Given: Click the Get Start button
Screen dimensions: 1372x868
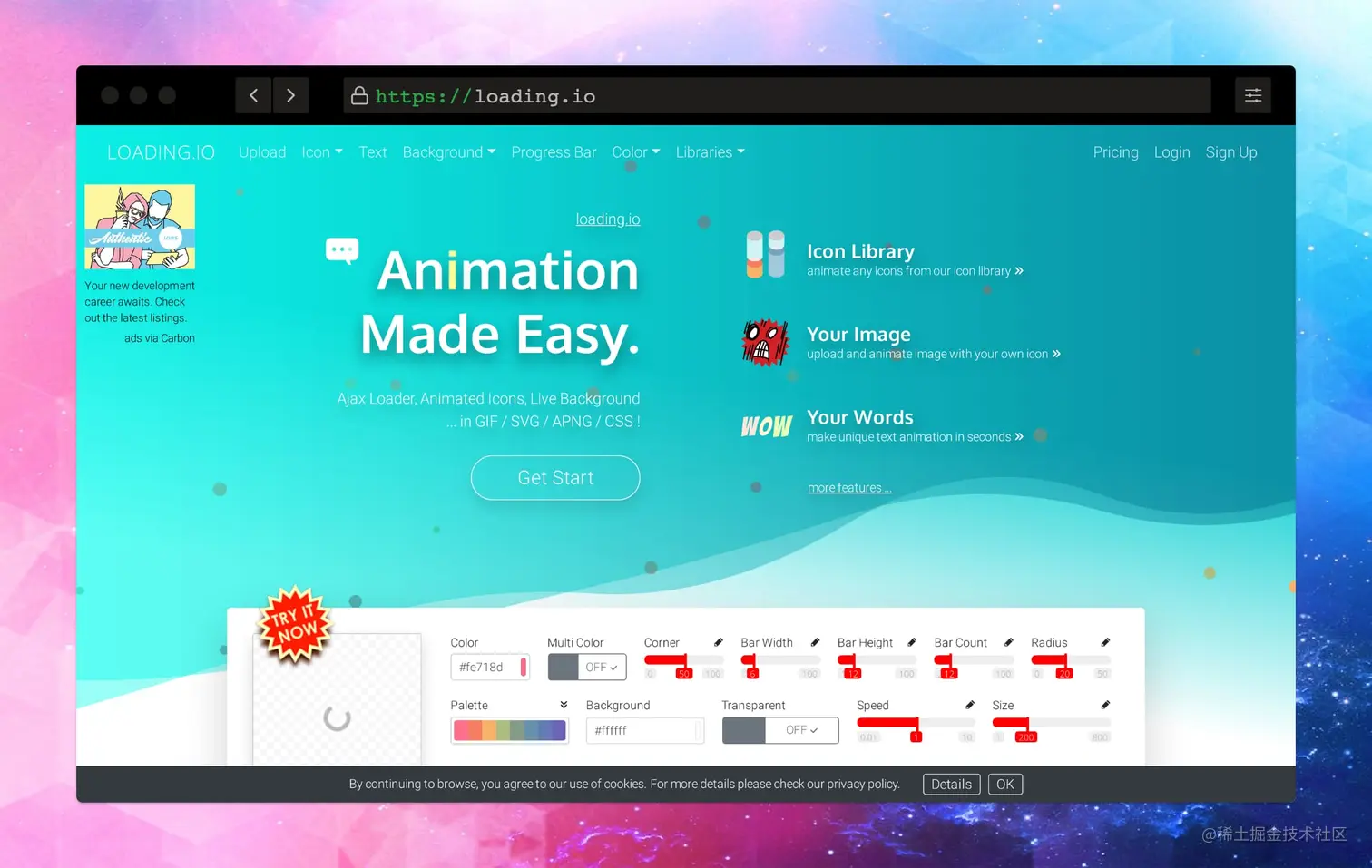Looking at the screenshot, I should point(555,478).
